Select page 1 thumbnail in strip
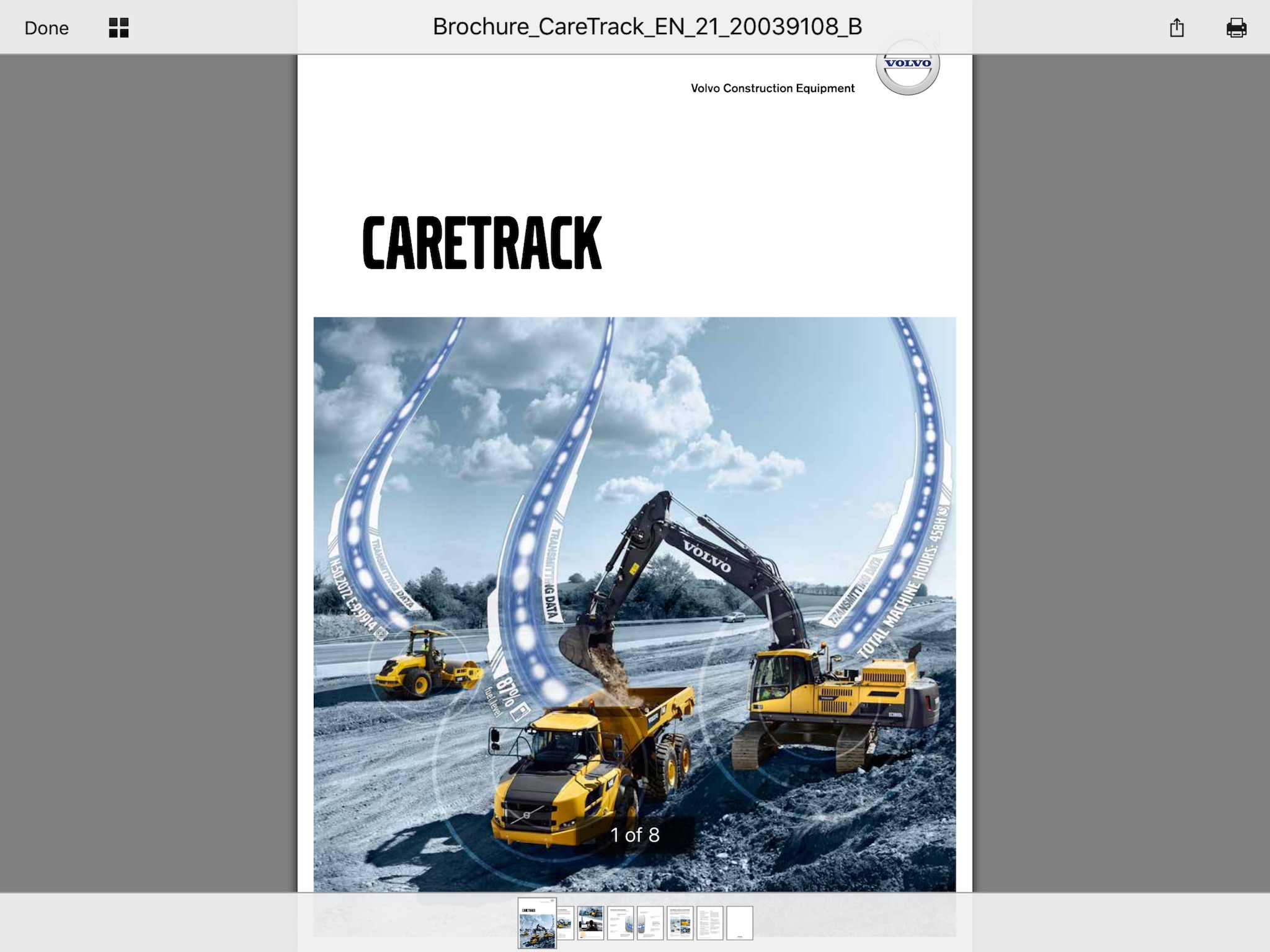Viewport: 1270px width, 952px height. click(x=537, y=923)
